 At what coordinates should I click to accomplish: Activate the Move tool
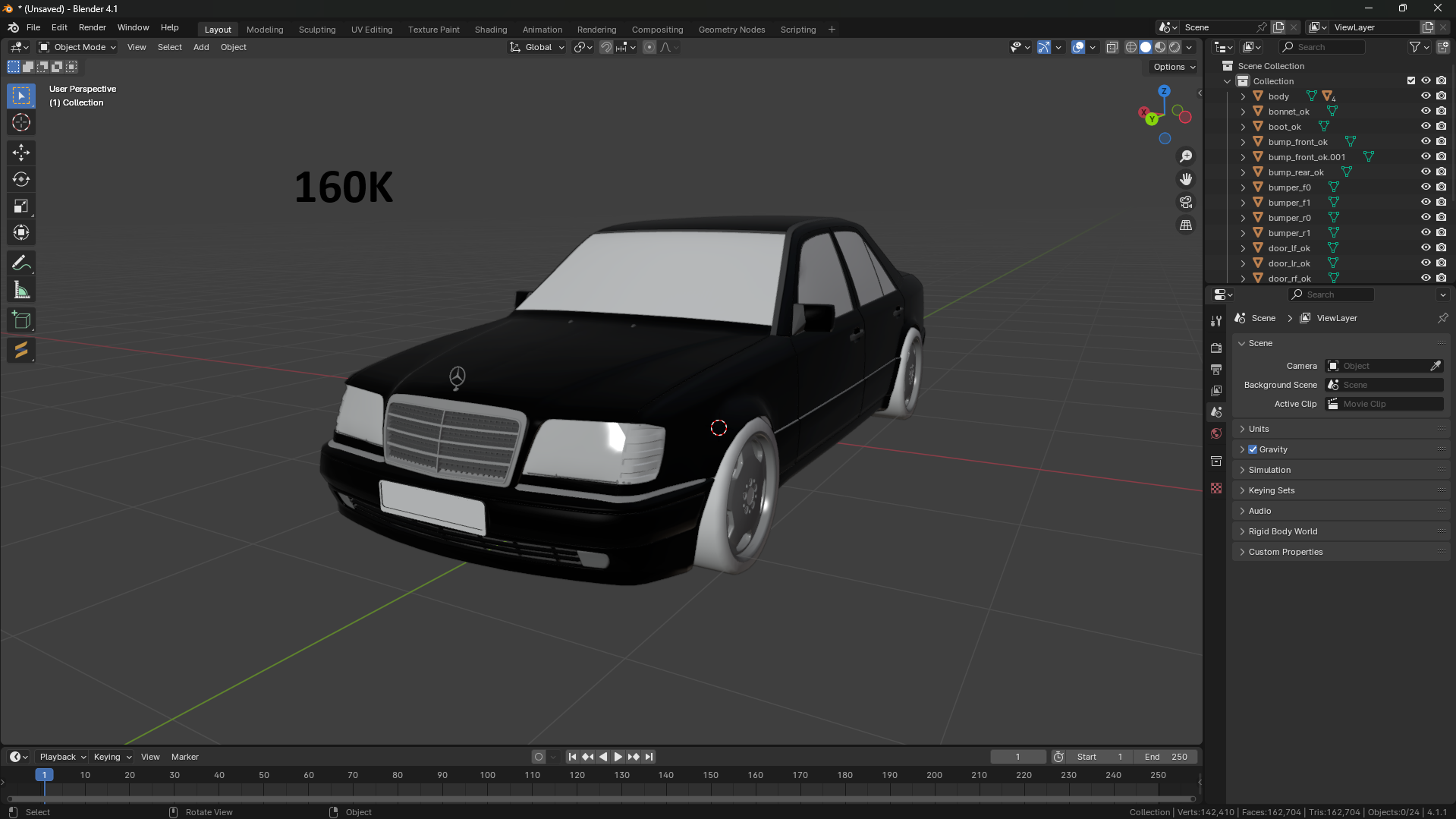(21, 153)
